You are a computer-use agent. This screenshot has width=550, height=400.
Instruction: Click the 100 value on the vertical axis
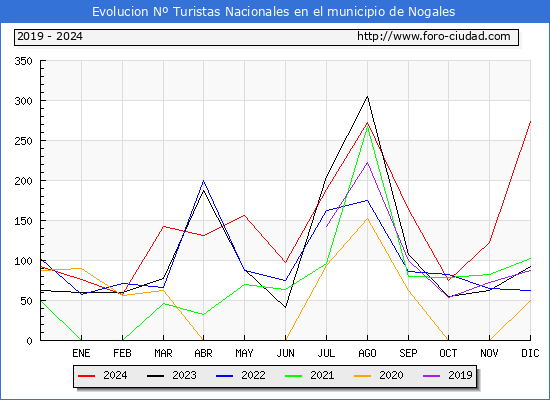click(x=24, y=261)
